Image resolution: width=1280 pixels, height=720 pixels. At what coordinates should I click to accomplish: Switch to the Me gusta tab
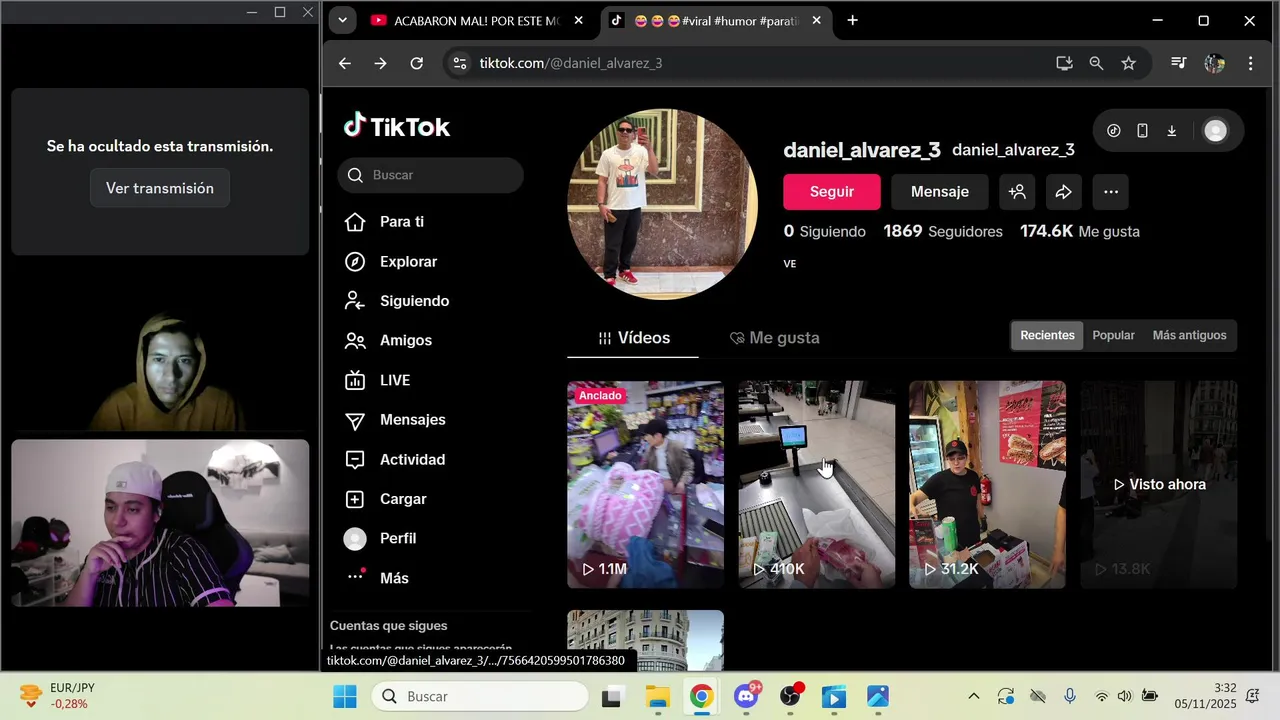774,338
